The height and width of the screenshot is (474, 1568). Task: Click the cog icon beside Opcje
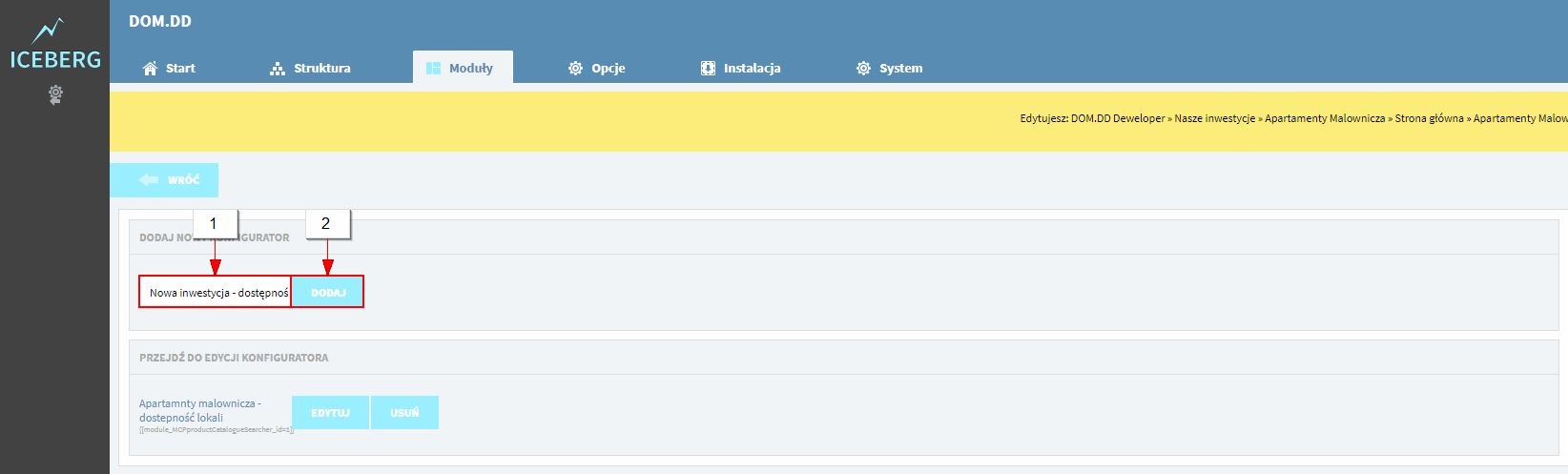tap(575, 68)
